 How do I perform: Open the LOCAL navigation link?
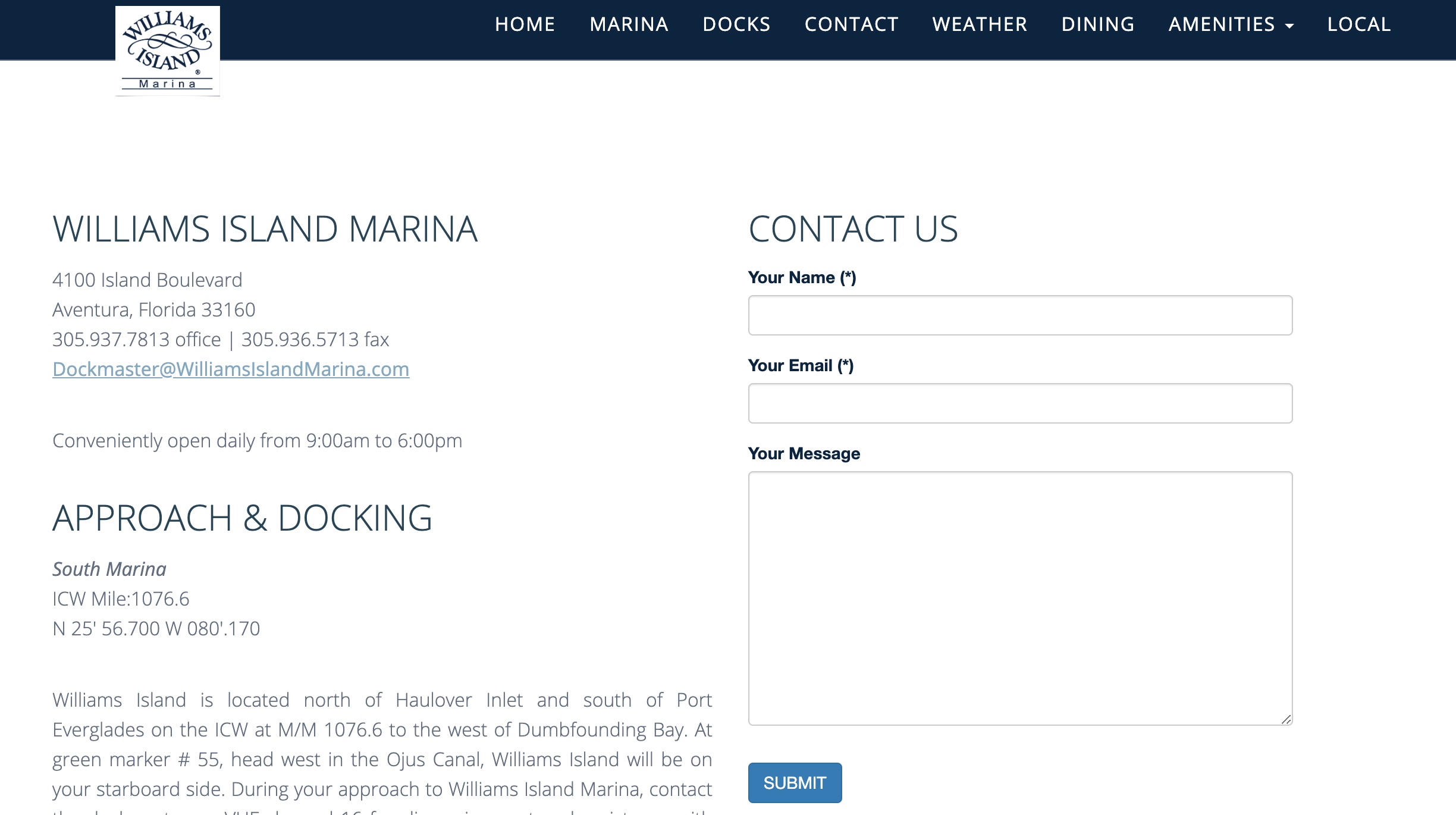click(x=1359, y=24)
